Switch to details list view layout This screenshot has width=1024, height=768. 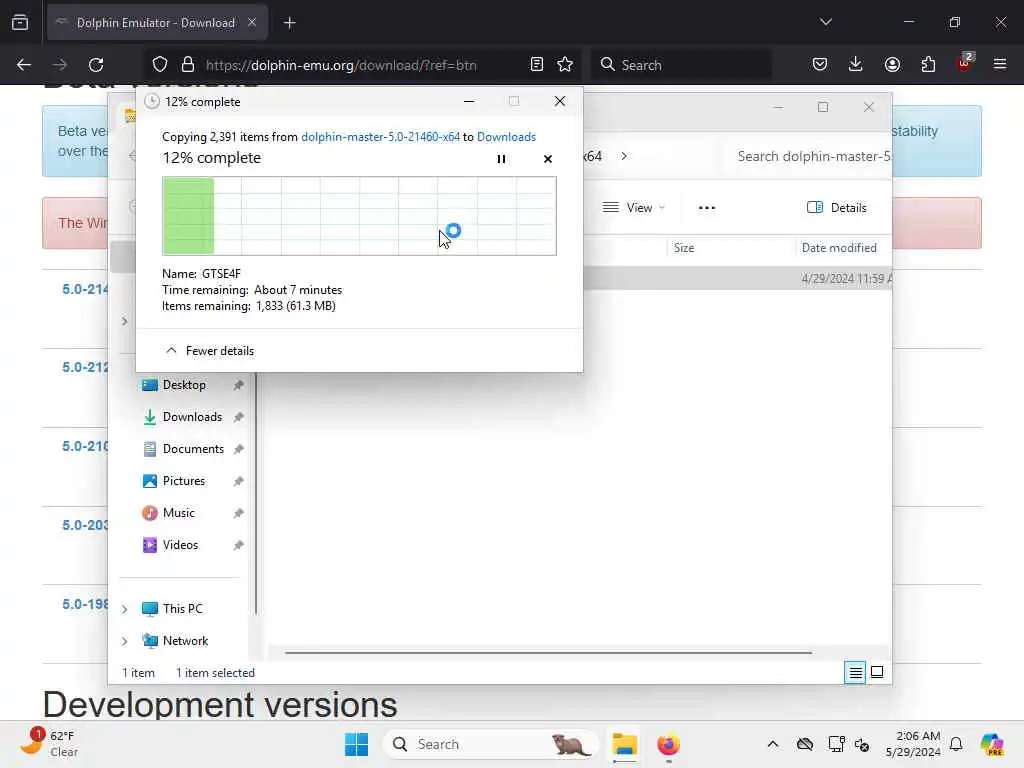pyautogui.click(x=855, y=672)
